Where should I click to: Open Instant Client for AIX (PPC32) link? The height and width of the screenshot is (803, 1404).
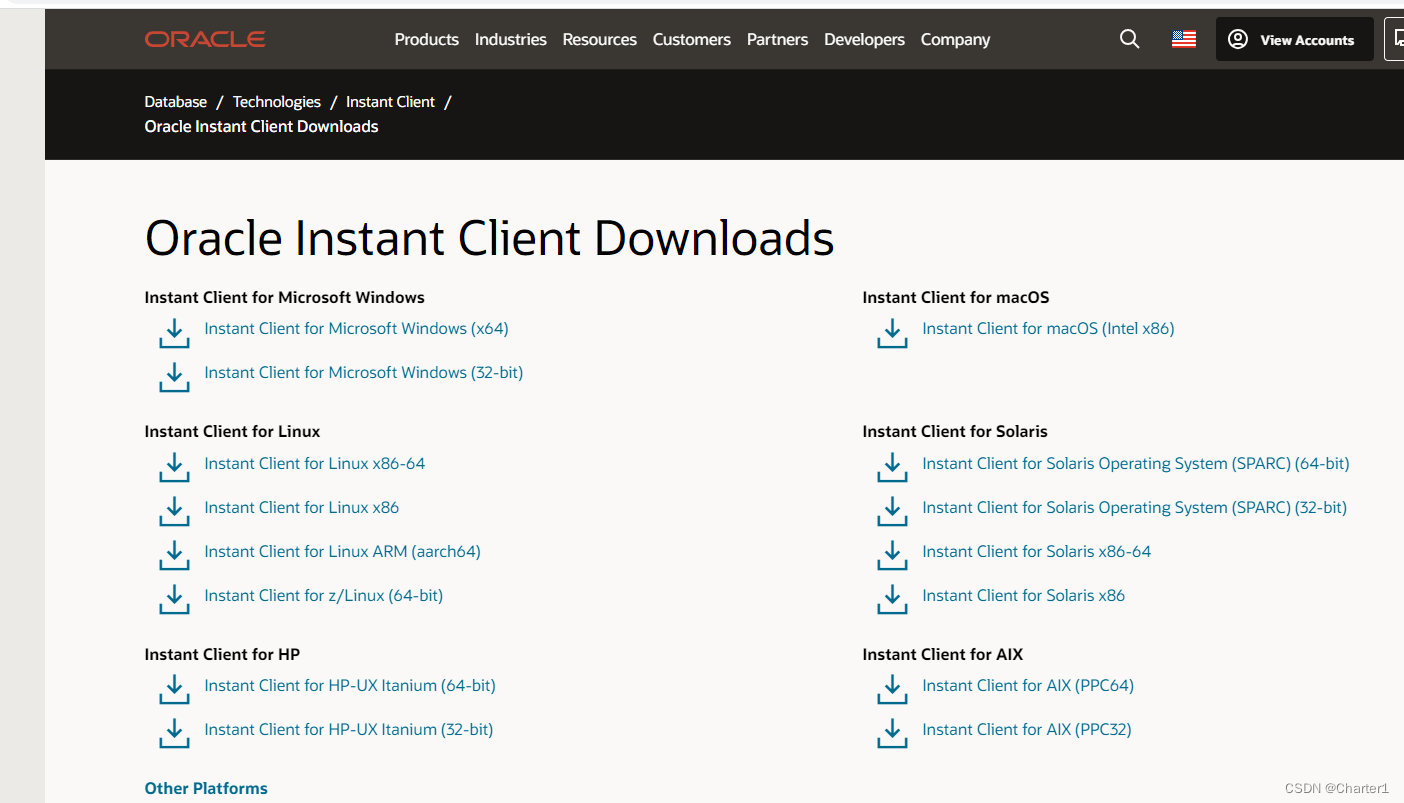pos(1027,729)
